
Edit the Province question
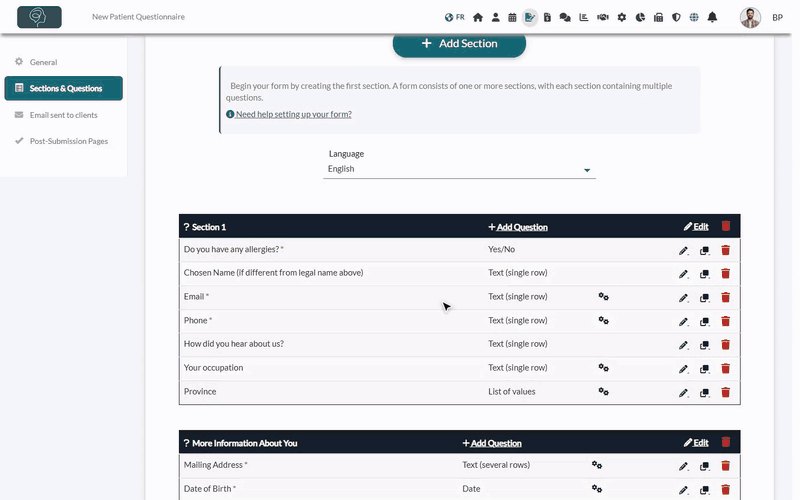(683, 393)
